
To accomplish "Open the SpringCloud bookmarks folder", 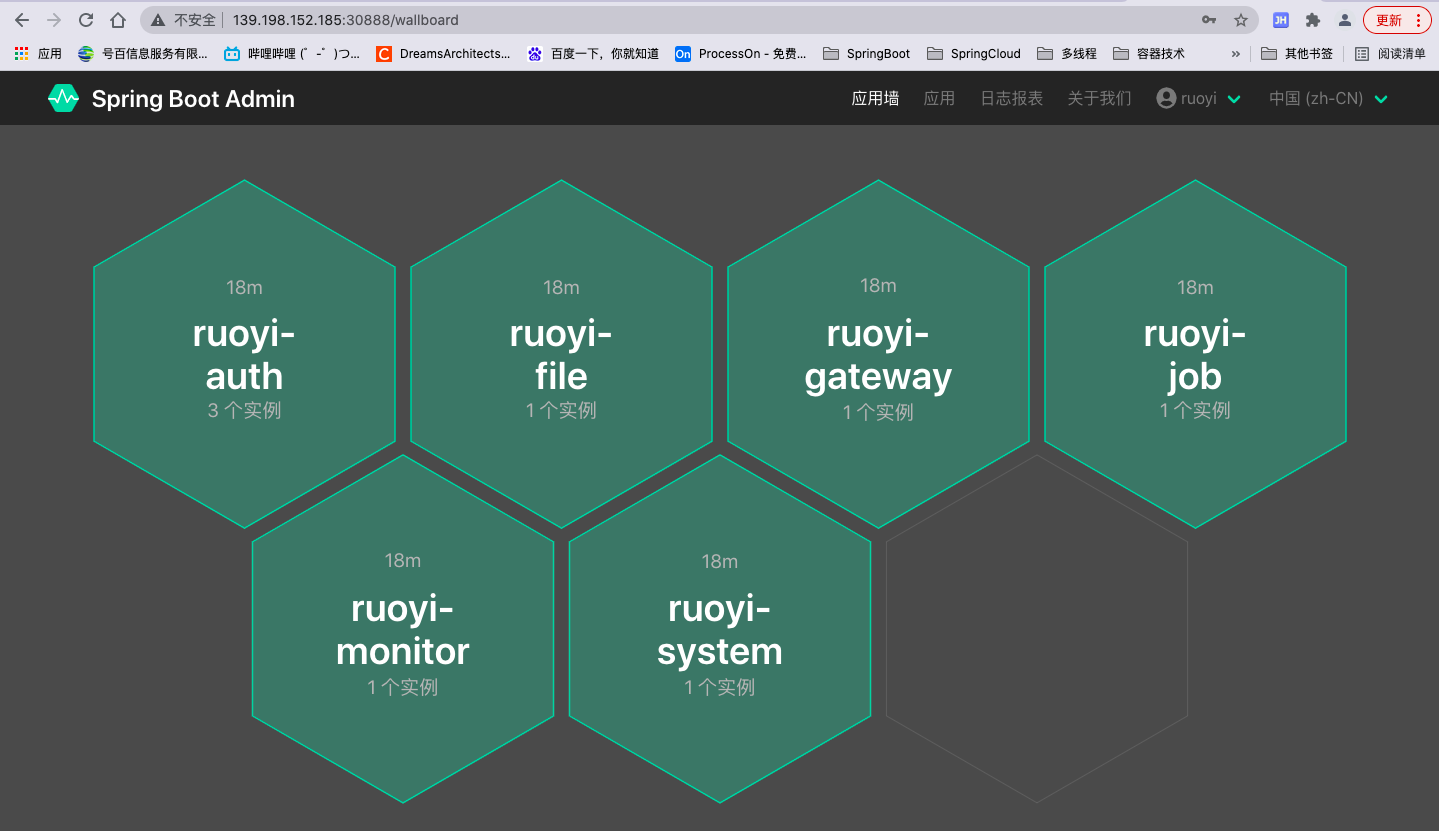I will [x=972, y=53].
